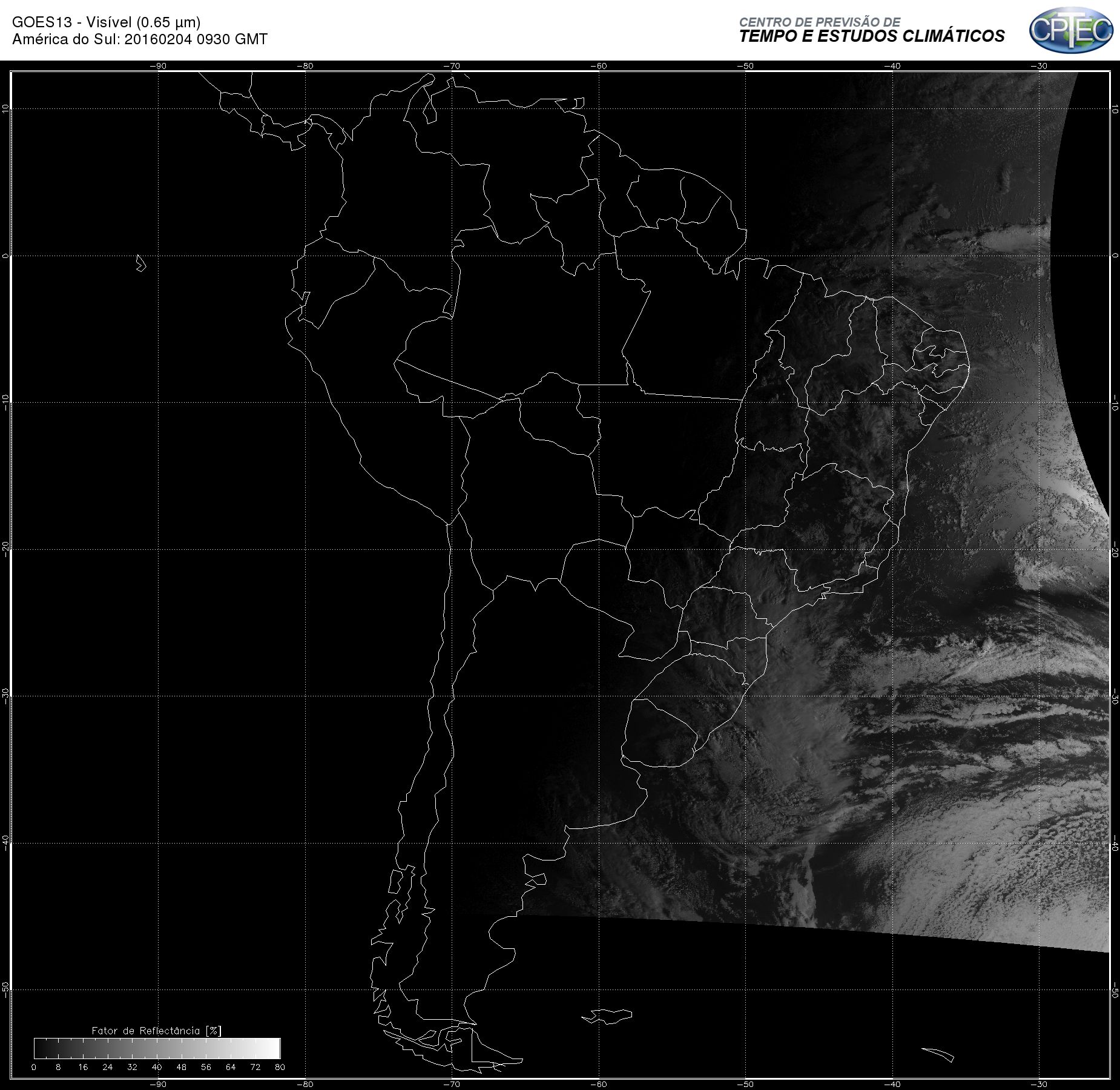1120x1090 pixels.
Task: Click the '-40' longitude label at bottom
Action: (892, 1084)
